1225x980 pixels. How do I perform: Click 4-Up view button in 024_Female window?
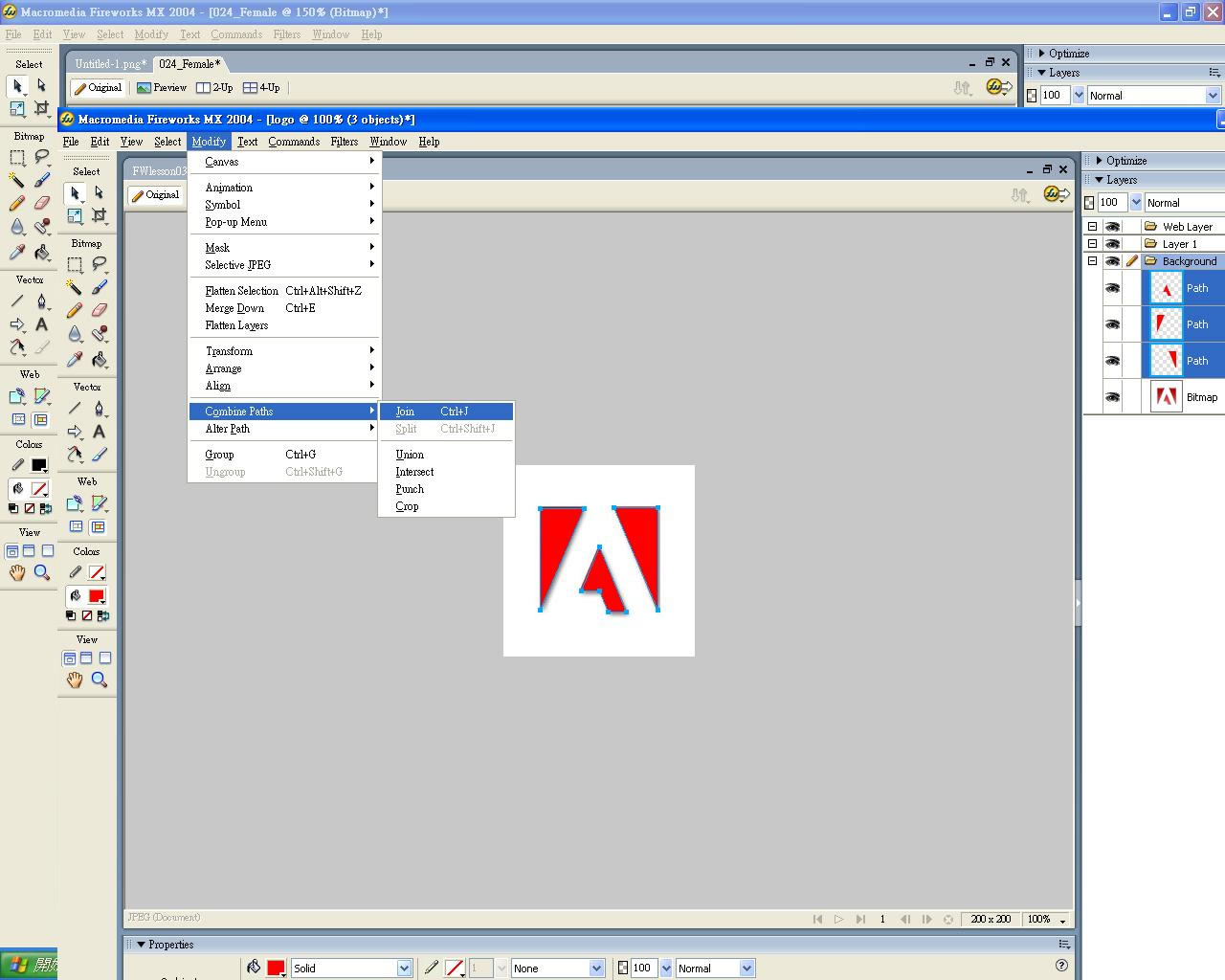pyautogui.click(x=261, y=87)
